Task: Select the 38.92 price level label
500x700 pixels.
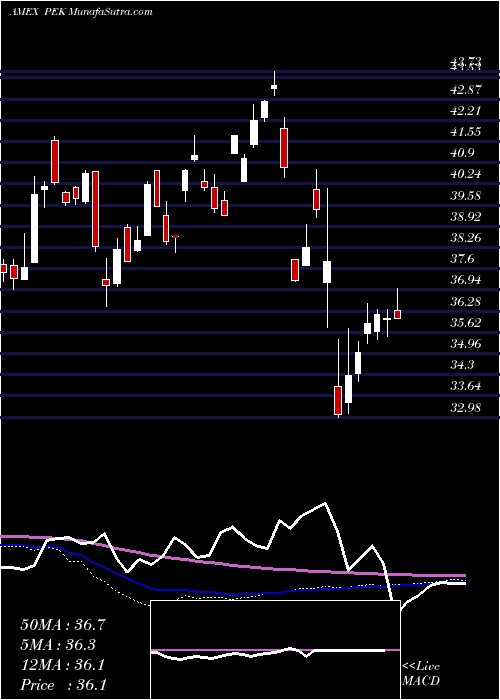Action: click(466, 216)
